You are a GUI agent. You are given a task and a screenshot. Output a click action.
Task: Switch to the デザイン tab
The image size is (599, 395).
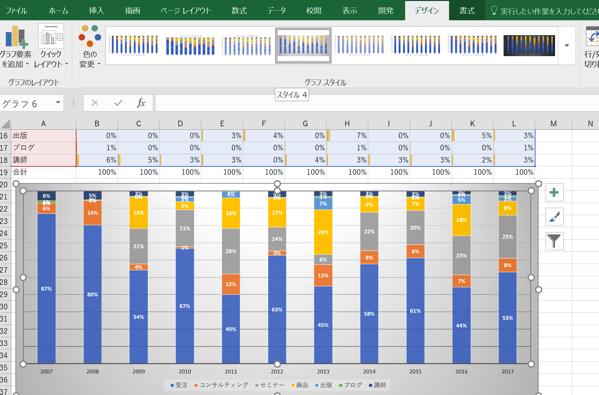(x=427, y=10)
